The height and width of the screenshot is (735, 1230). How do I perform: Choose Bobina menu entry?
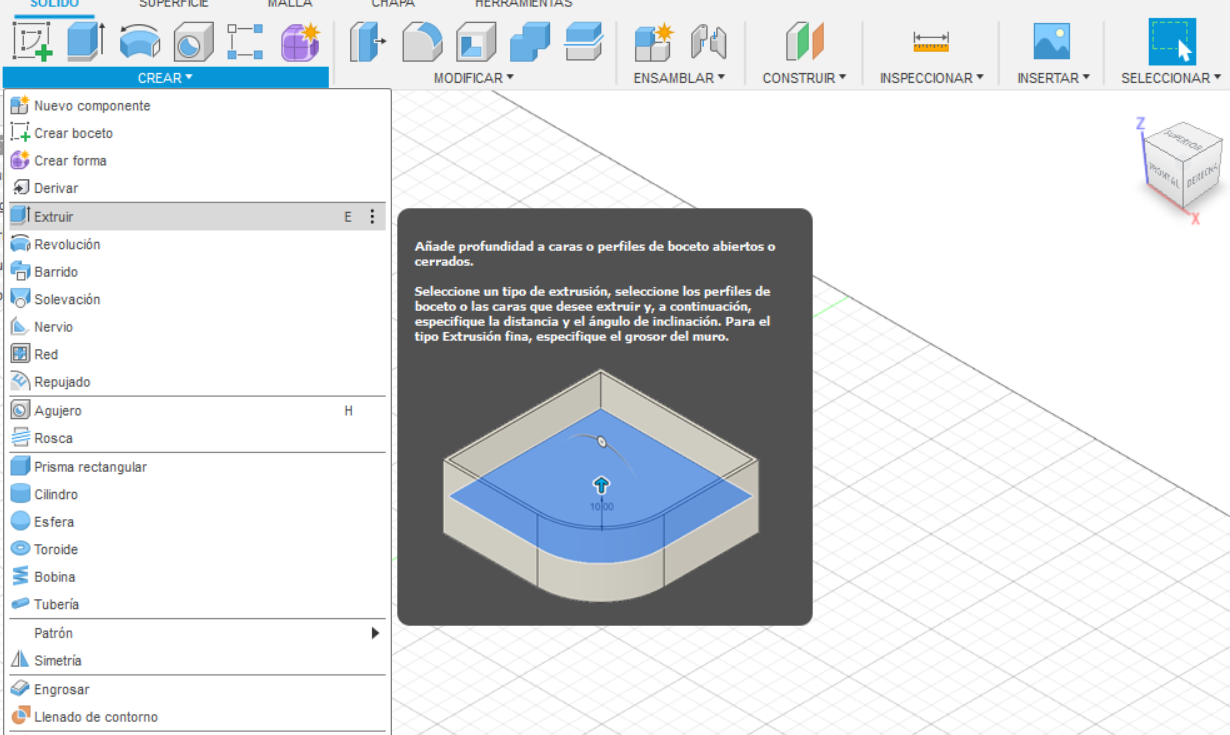[x=197, y=577]
